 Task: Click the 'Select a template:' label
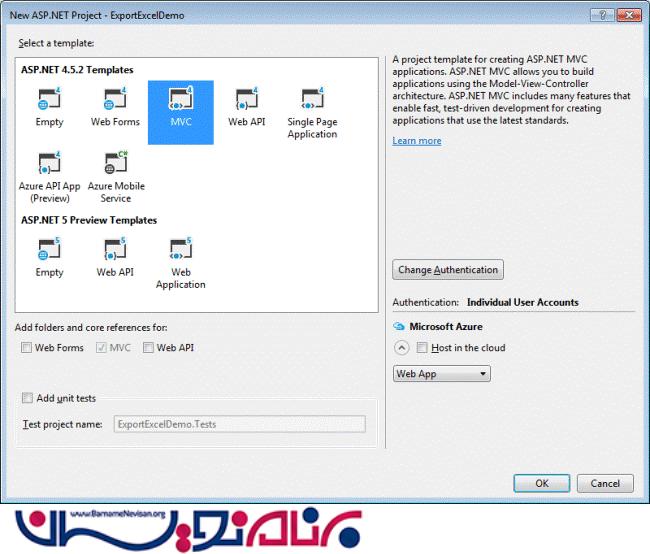[x=56, y=43]
